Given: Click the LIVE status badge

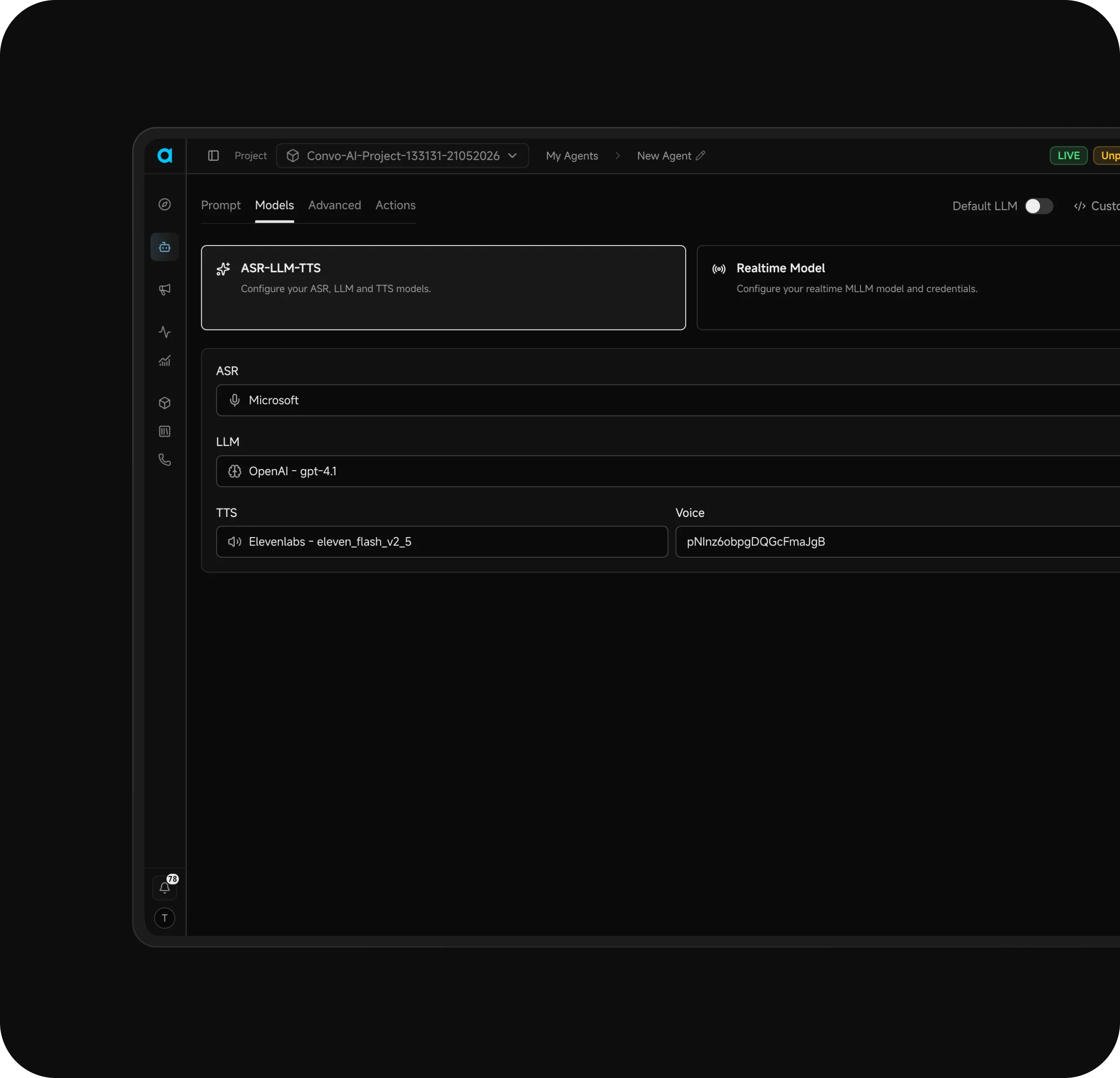Looking at the screenshot, I should pos(1069,156).
